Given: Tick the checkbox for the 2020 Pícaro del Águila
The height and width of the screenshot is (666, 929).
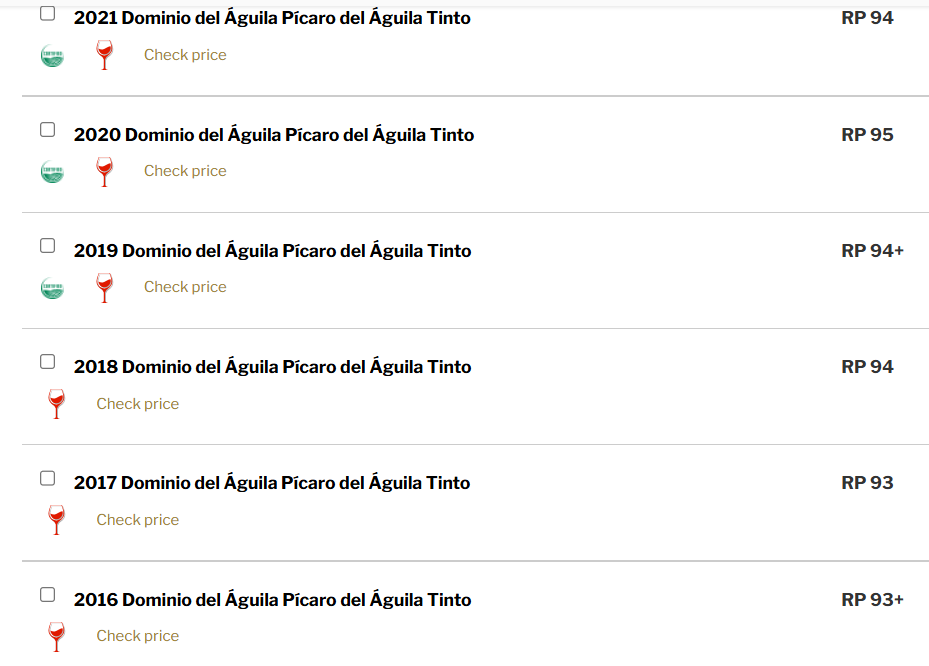Looking at the screenshot, I should click(x=47, y=130).
